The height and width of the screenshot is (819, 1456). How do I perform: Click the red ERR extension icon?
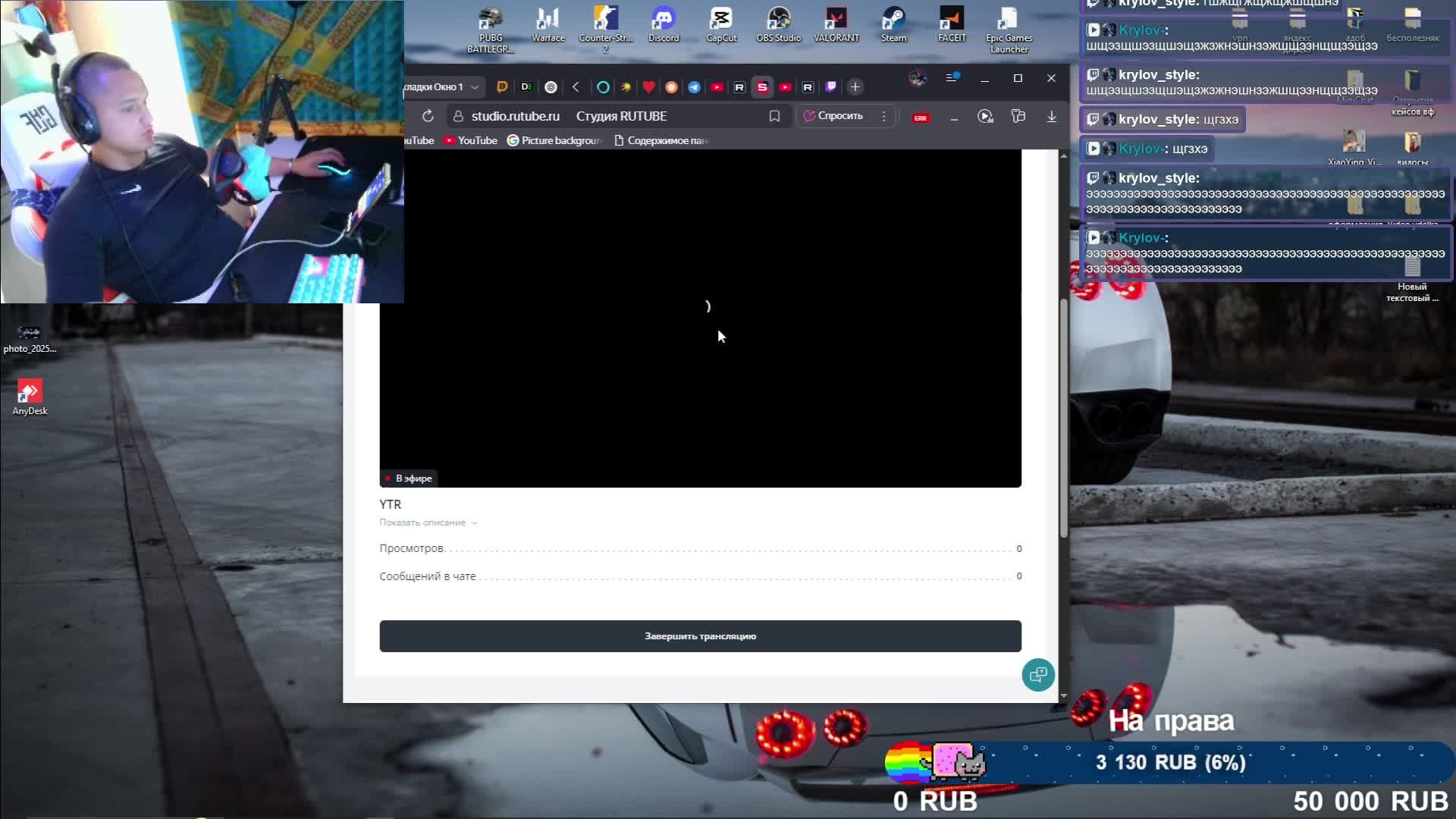tap(921, 118)
